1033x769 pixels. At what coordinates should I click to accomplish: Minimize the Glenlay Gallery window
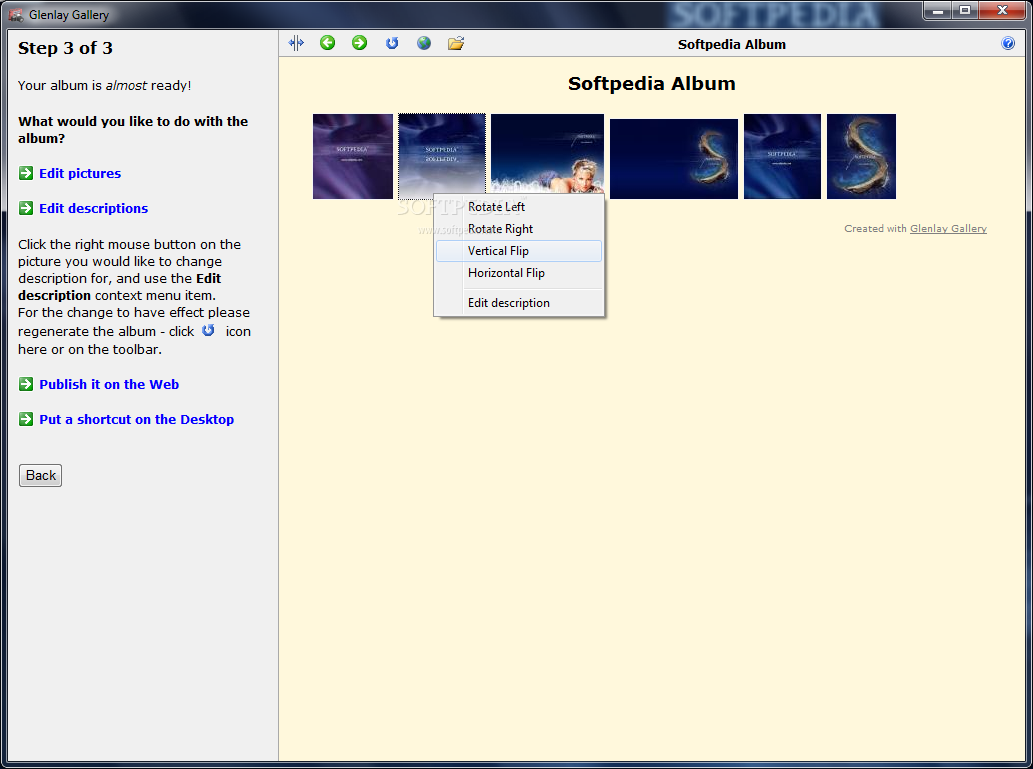click(937, 10)
